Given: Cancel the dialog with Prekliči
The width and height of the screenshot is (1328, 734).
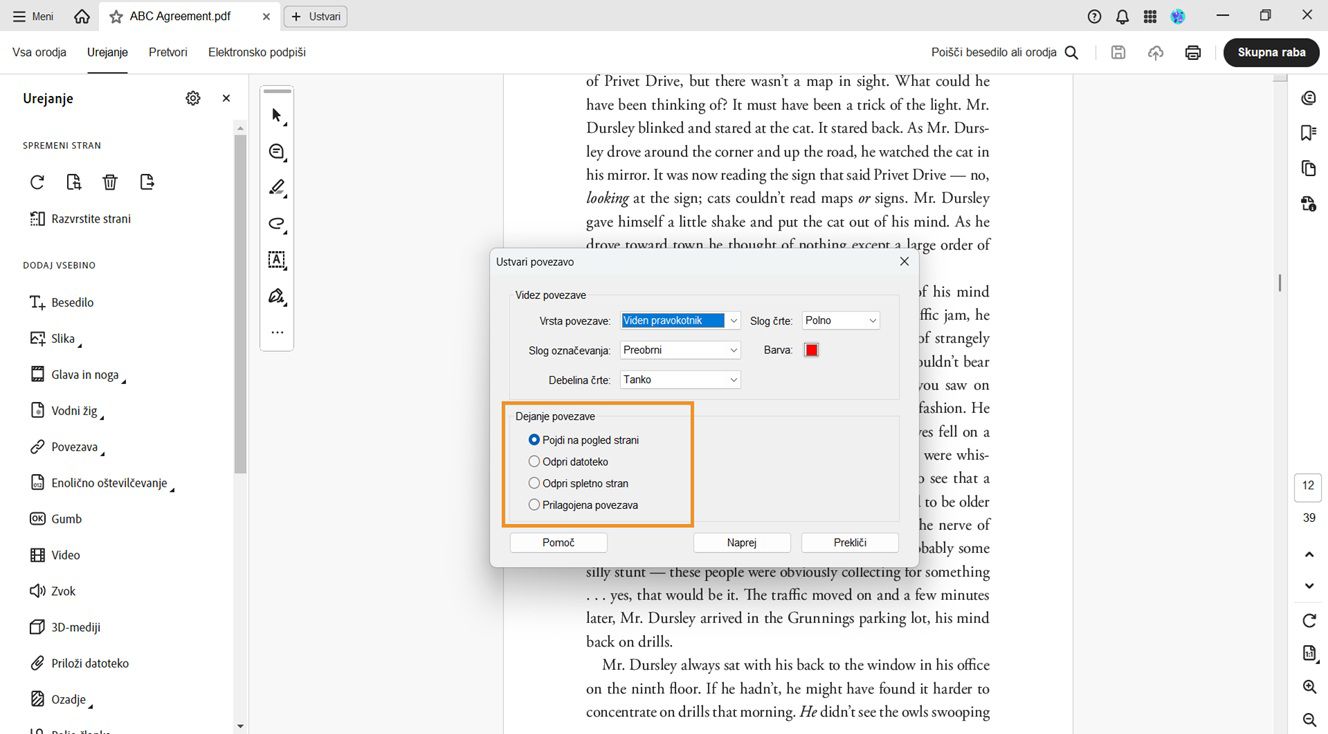Looking at the screenshot, I should pos(850,543).
